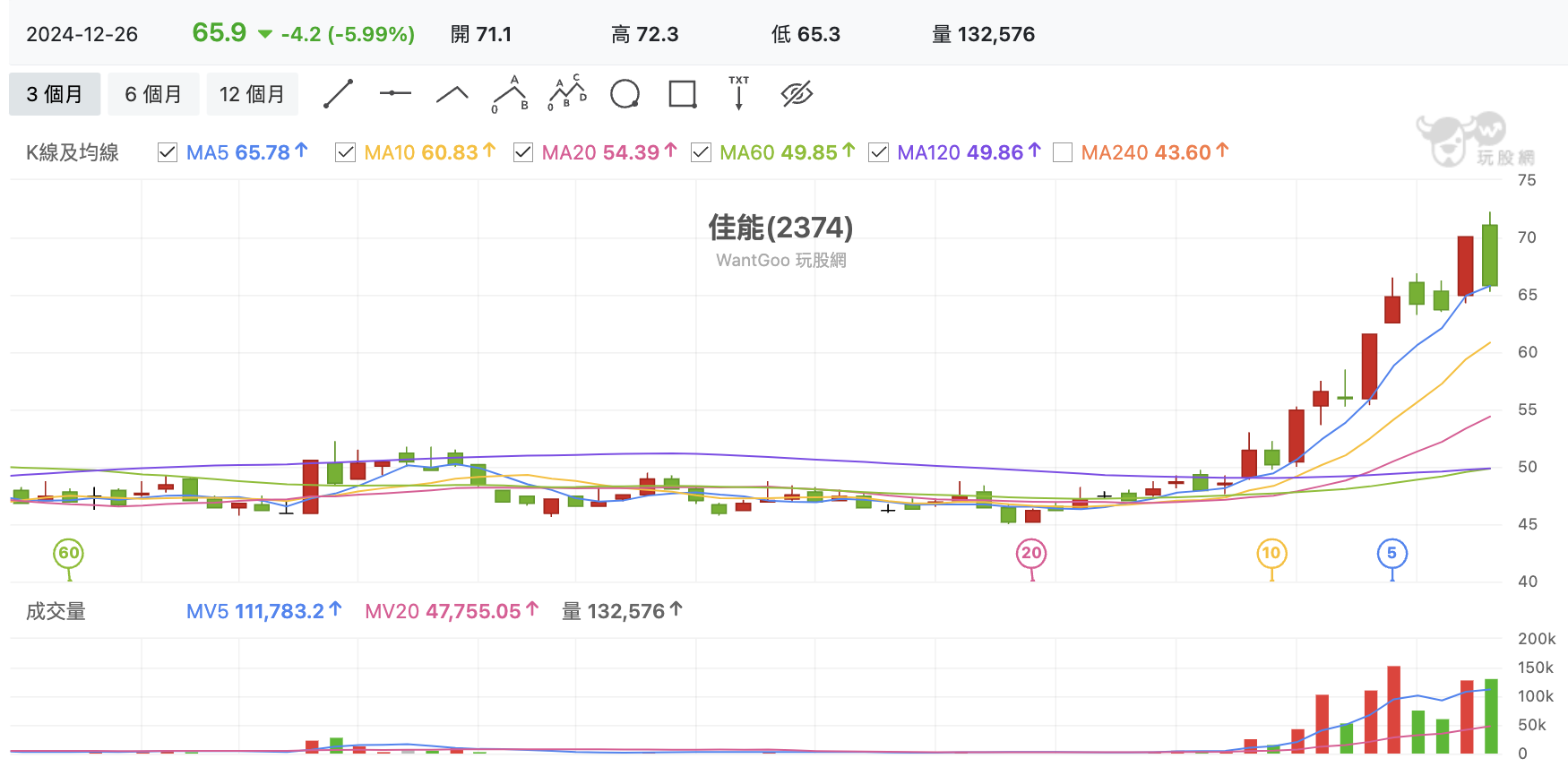Click the pink 20 MA marker
This screenshot has height=767, width=1568.
1031,553
